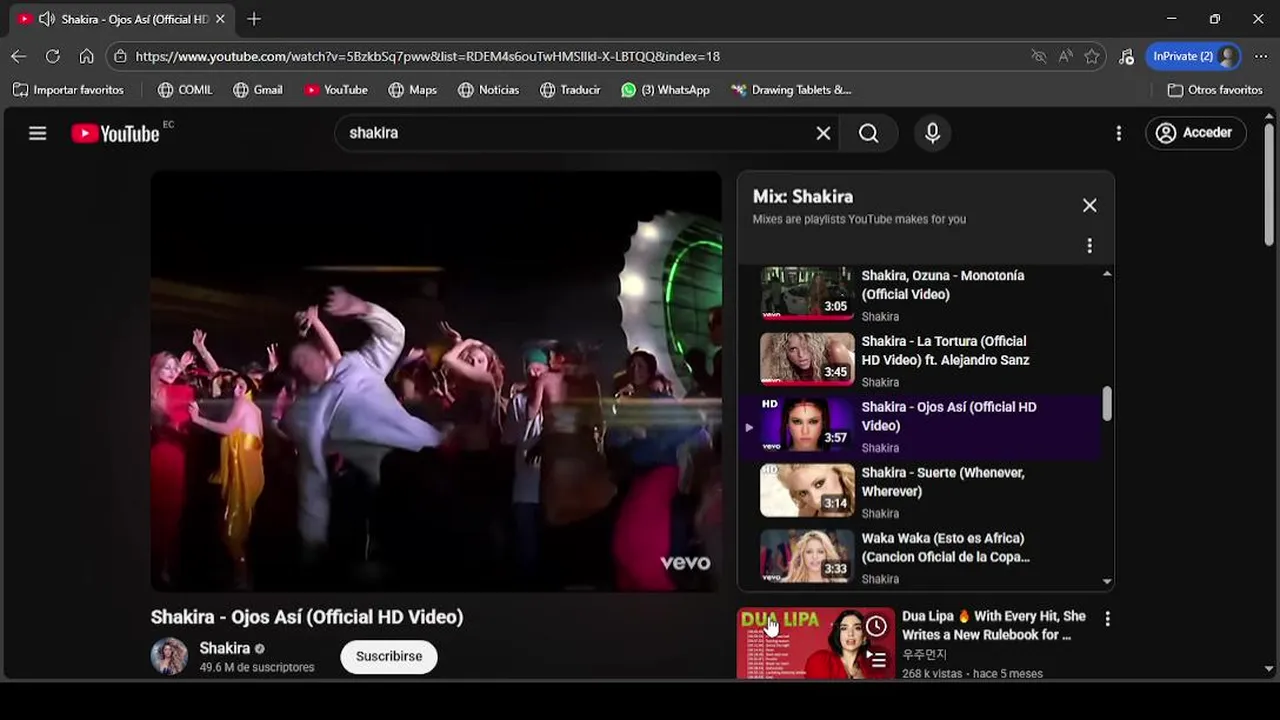
Task: Open the YouTube hamburger guide menu
Action: (38, 133)
